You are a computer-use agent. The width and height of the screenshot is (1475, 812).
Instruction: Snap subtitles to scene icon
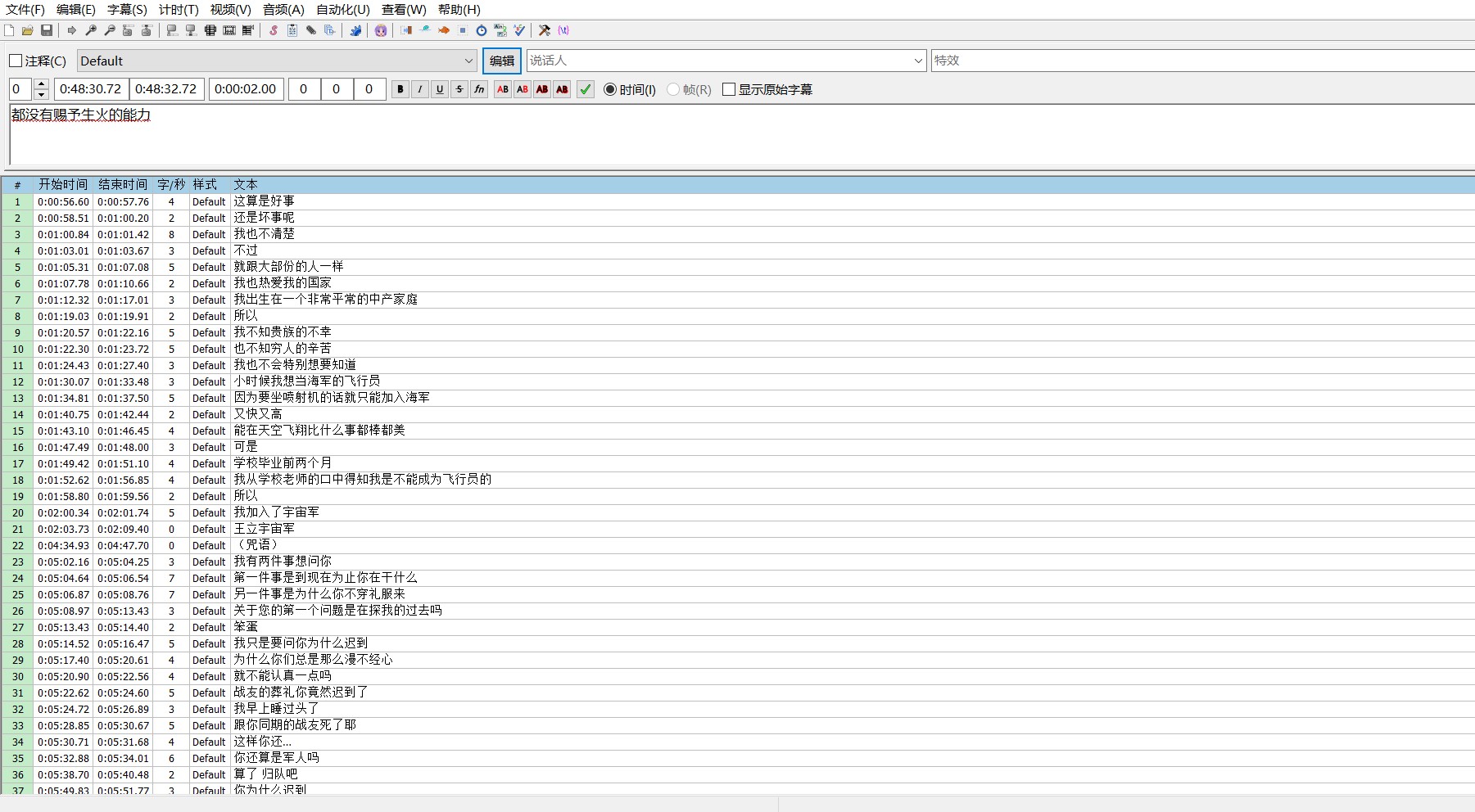point(229,30)
